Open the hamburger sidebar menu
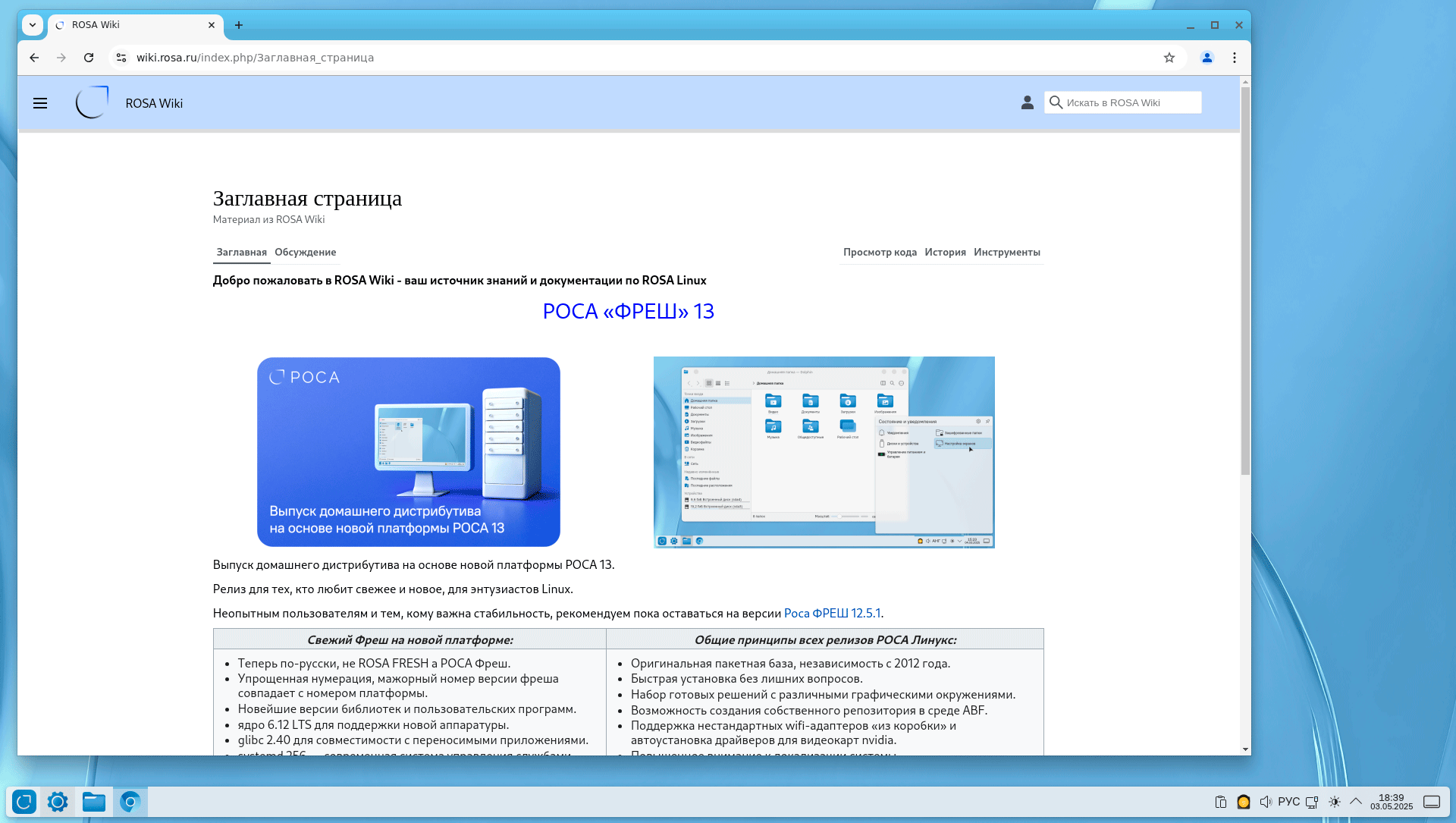1456x823 pixels. tap(40, 103)
